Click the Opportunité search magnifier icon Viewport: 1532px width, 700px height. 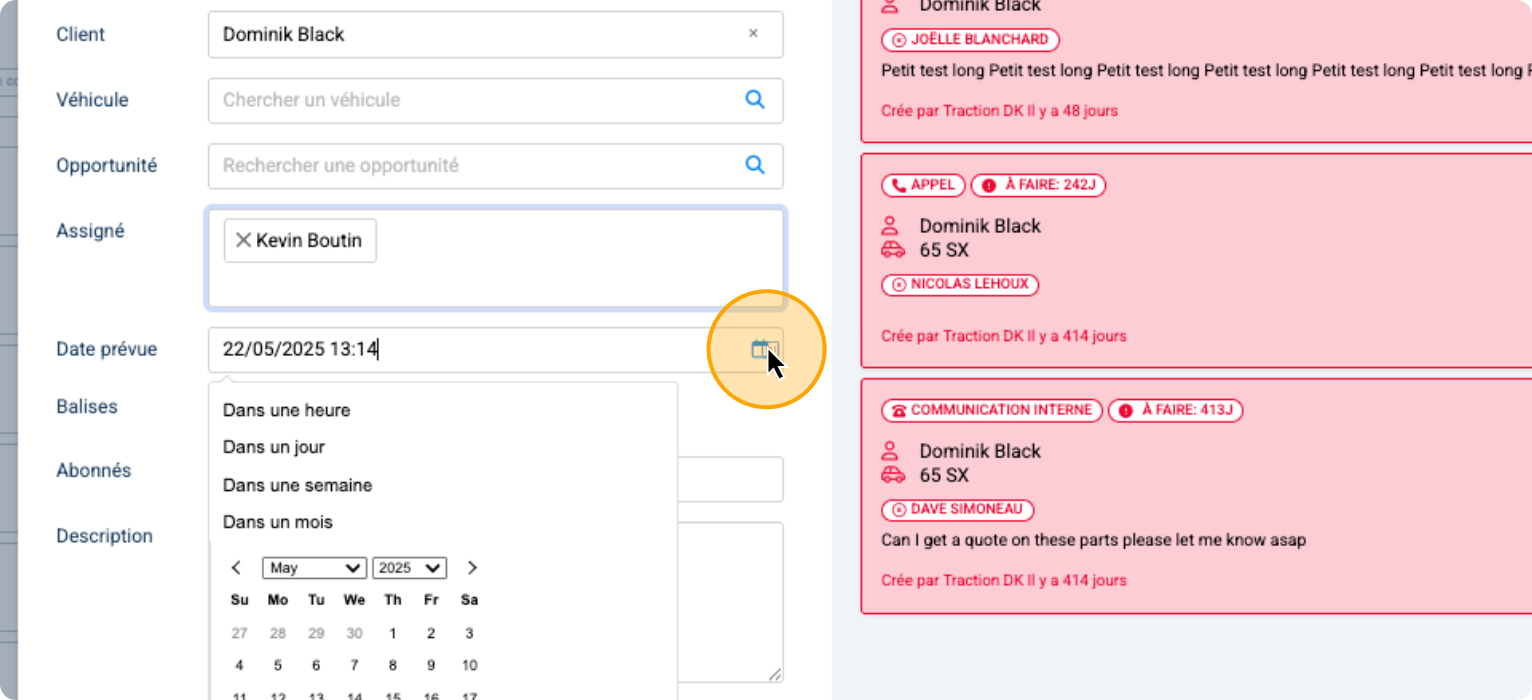tap(755, 165)
